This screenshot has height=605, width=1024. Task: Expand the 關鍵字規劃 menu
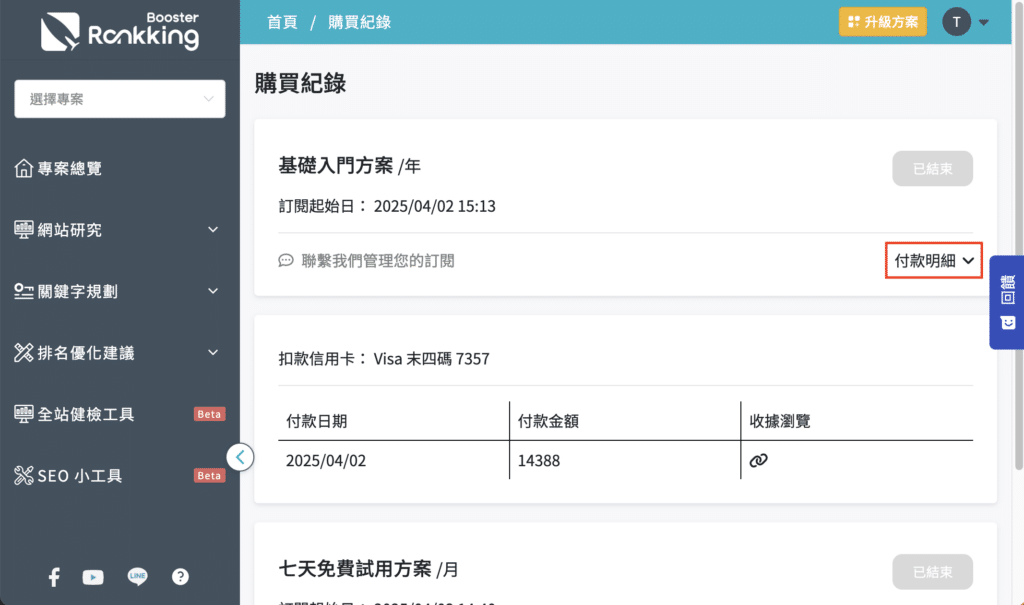click(x=120, y=291)
